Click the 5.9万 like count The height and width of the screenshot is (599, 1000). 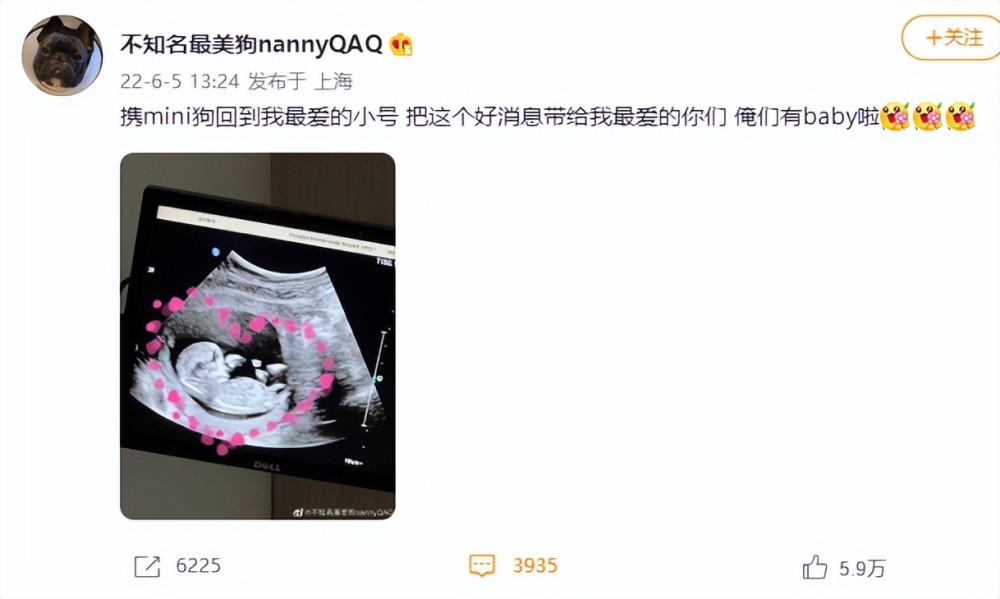point(862,568)
